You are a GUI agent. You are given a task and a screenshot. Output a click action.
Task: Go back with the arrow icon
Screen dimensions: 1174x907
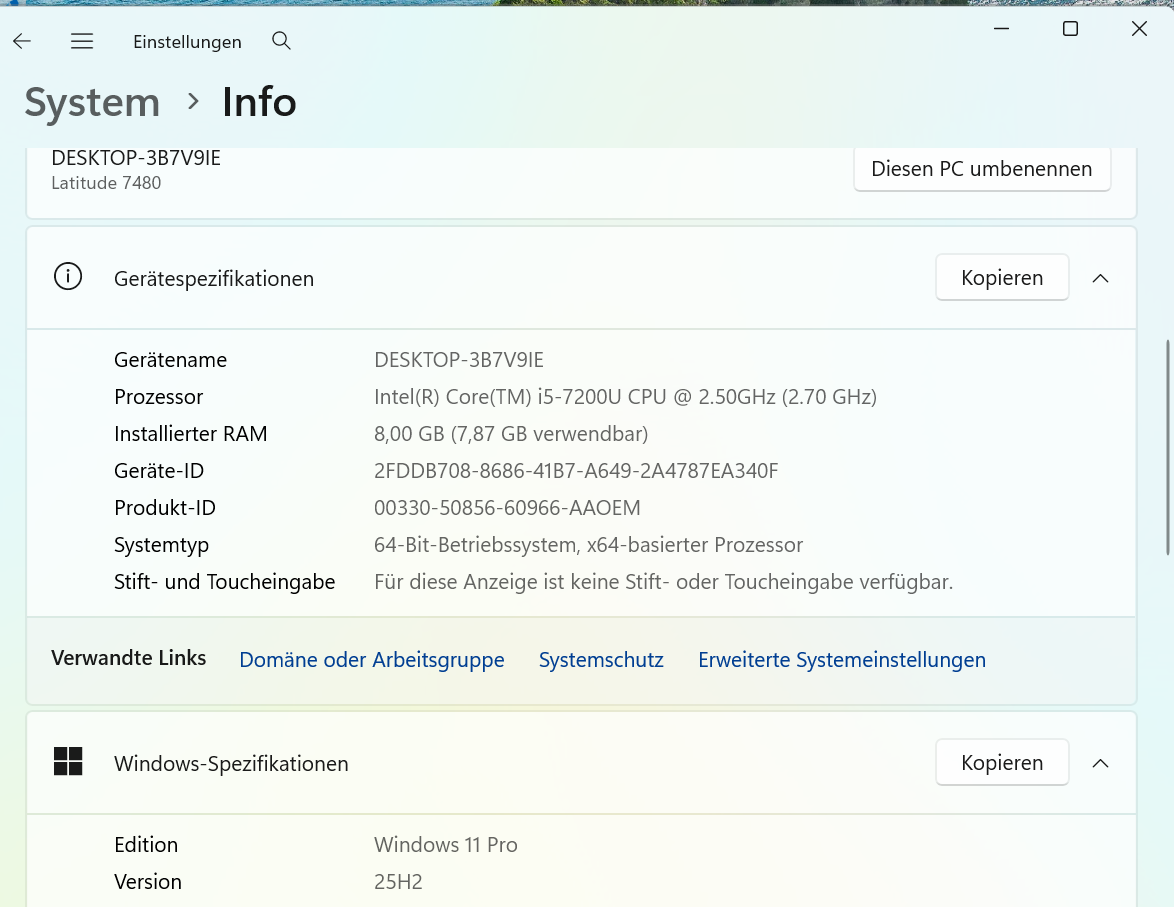tap(22, 41)
